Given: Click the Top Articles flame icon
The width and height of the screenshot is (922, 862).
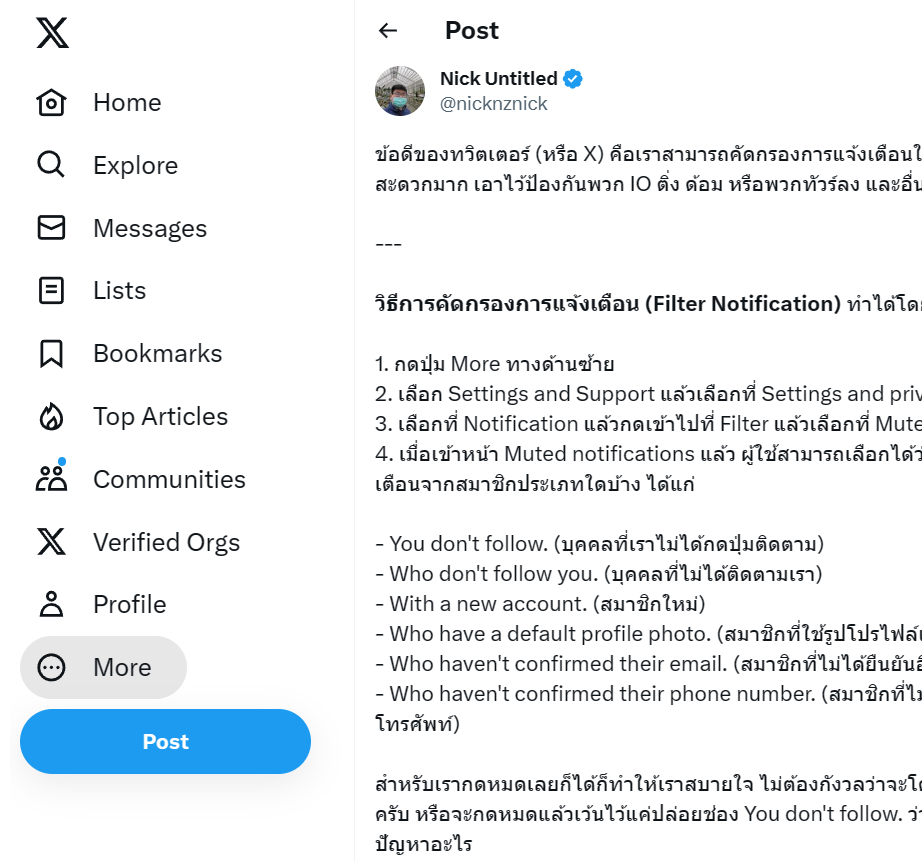Looking at the screenshot, I should pyautogui.click(x=51, y=417).
